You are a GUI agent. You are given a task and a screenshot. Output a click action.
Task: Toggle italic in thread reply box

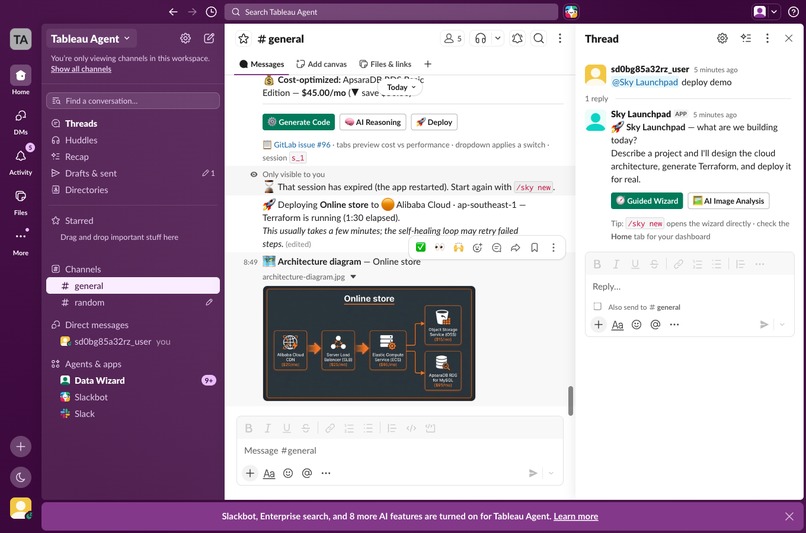pyautogui.click(x=616, y=264)
